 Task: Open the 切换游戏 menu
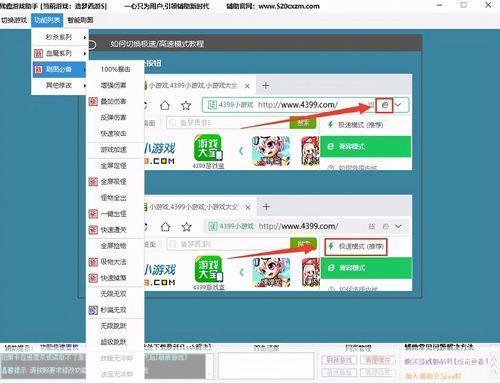(14, 20)
